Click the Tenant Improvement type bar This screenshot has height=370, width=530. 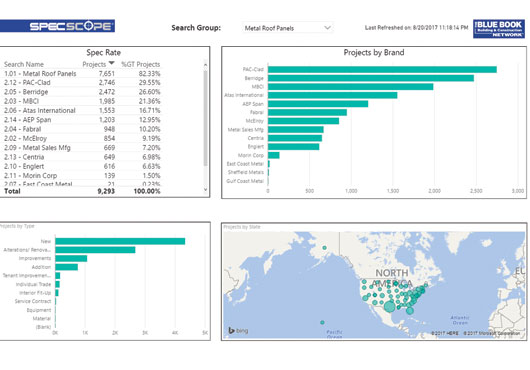(58, 276)
